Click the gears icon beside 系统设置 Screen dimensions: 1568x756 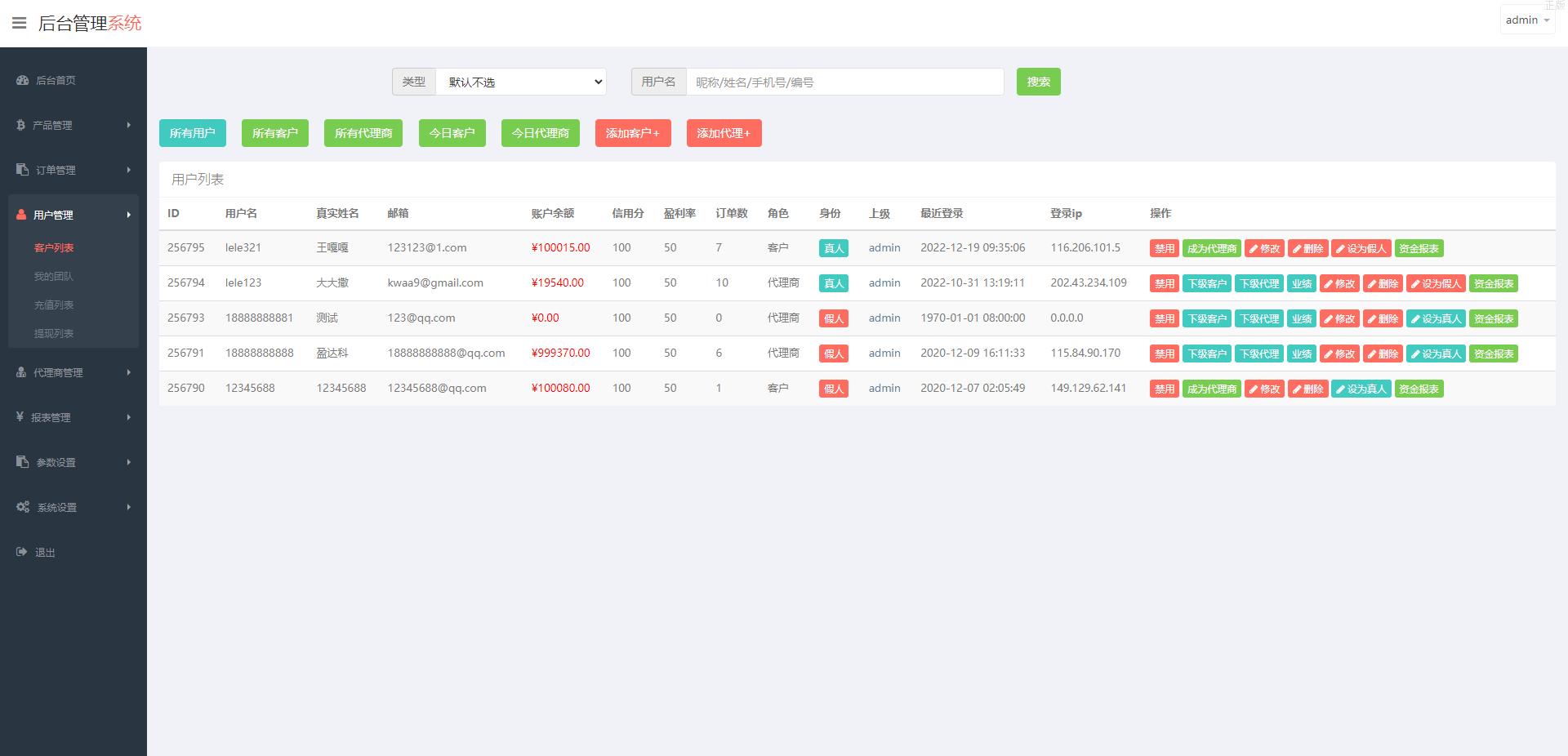23,507
